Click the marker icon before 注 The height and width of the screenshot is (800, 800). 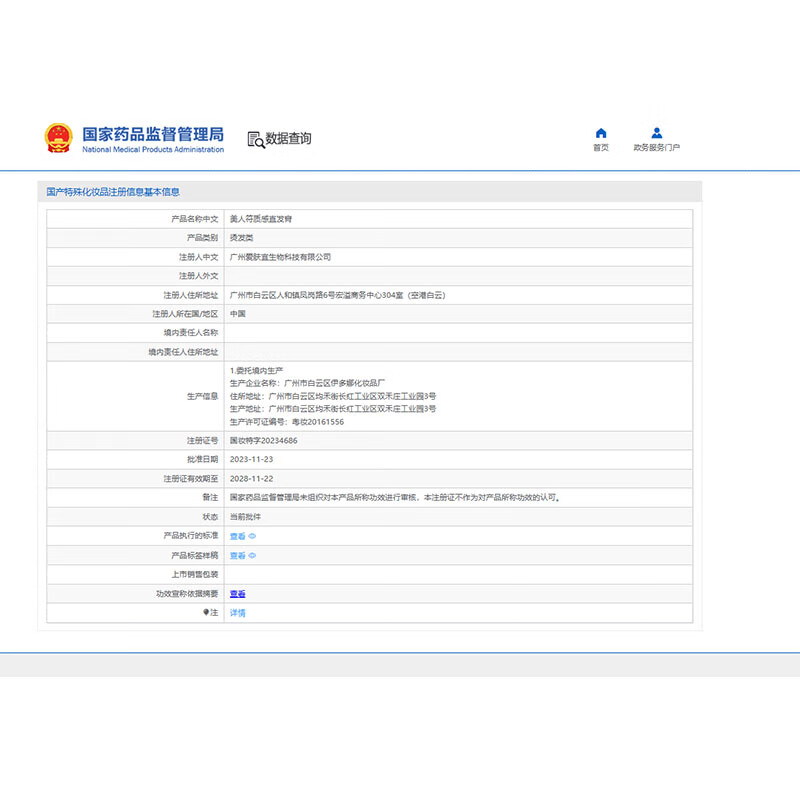(206, 612)
